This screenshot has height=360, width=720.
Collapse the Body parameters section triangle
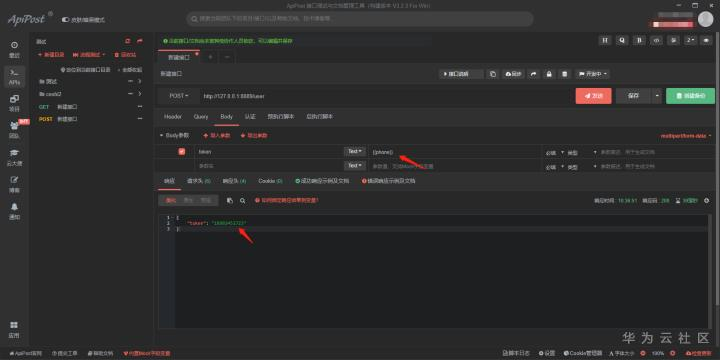[x=161, y=136]
